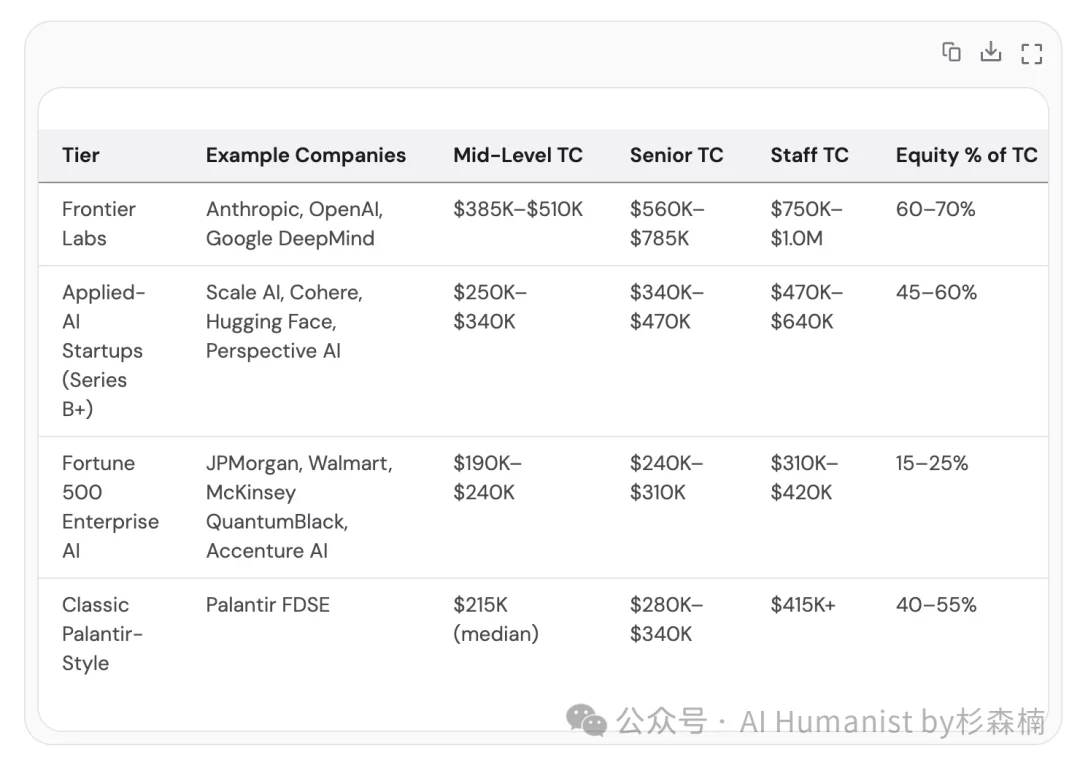Select the Frontier Labs tier cell
The image size is (1080, 765).
click(98, 224)
